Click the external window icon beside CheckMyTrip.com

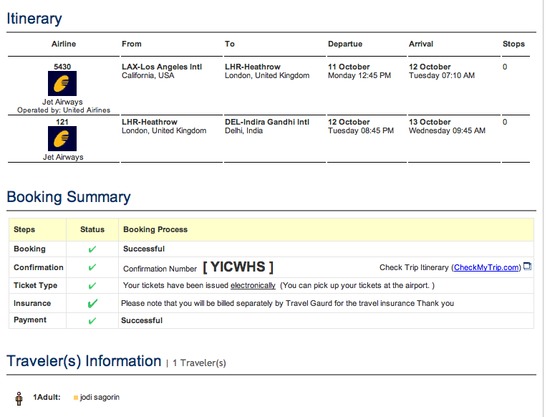click(527, 266)
